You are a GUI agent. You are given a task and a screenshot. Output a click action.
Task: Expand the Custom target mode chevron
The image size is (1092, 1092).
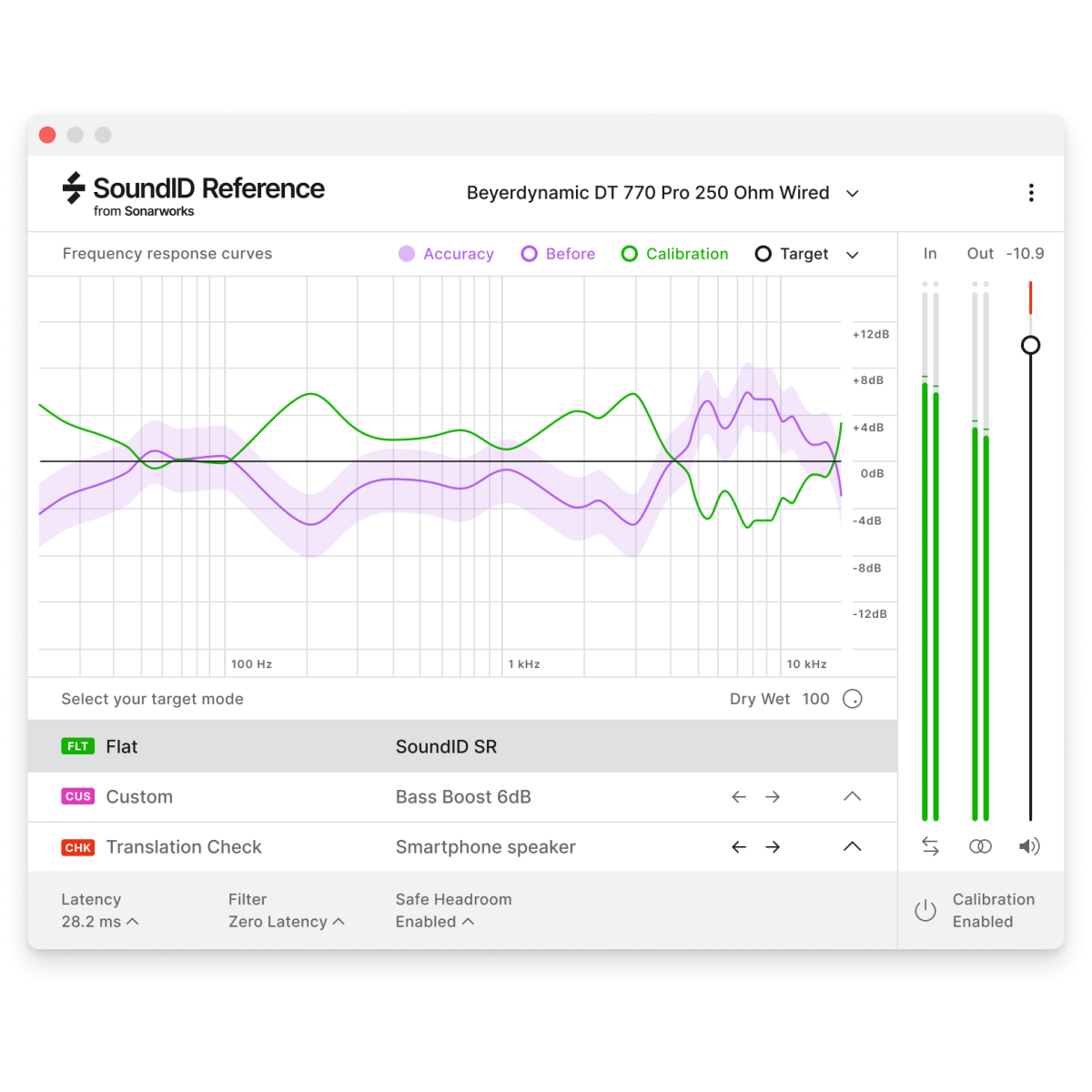pyautogui.click(x=852, y=797)
